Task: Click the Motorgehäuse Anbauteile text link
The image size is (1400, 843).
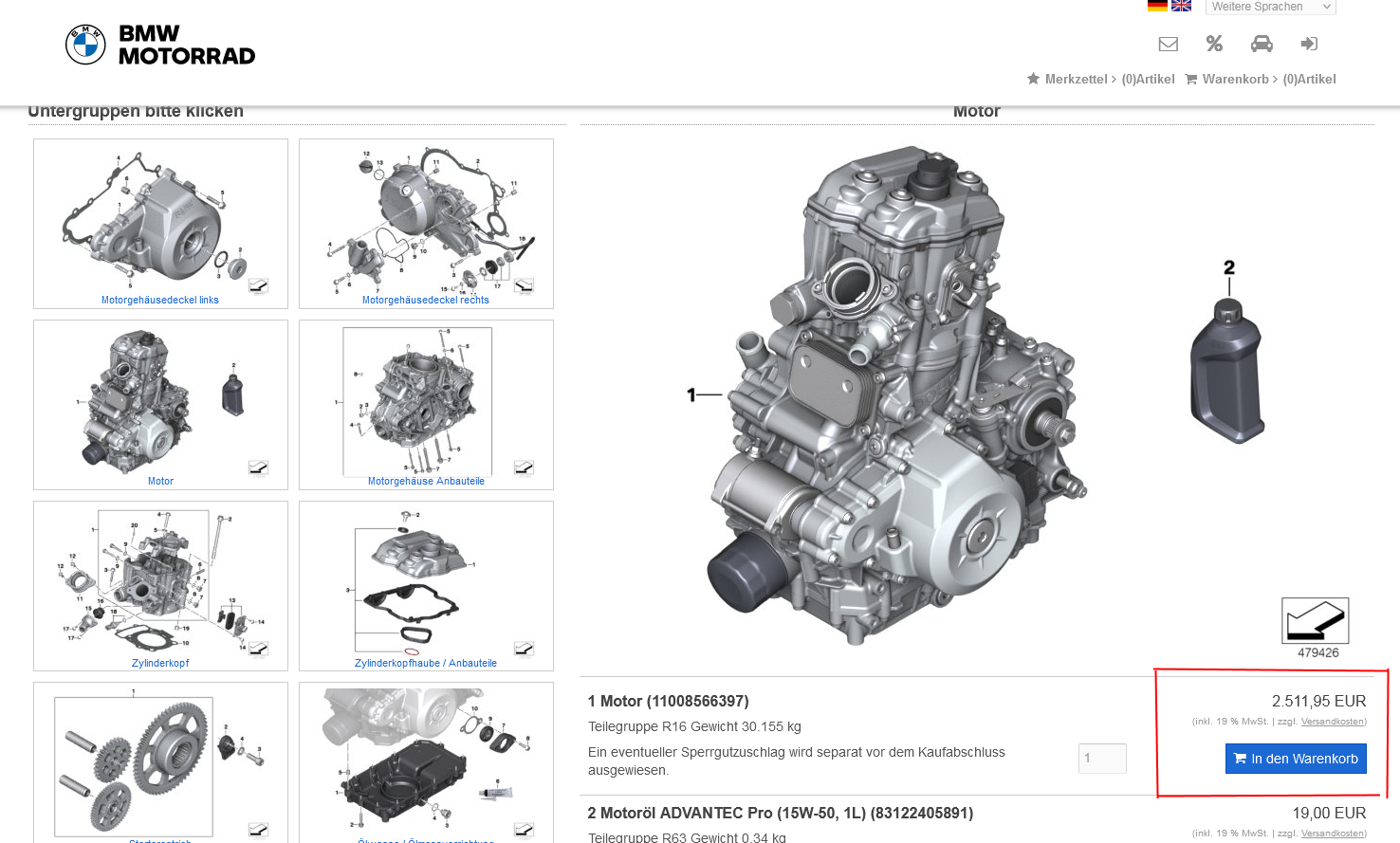Action: click(426, 481)
